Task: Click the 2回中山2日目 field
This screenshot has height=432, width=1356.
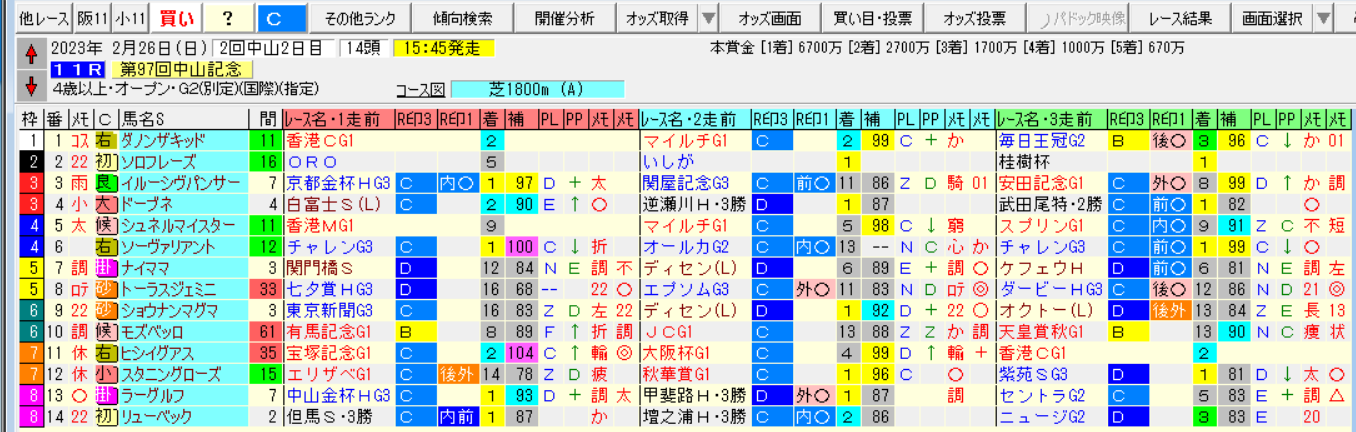Action: (x=274, y=49)
